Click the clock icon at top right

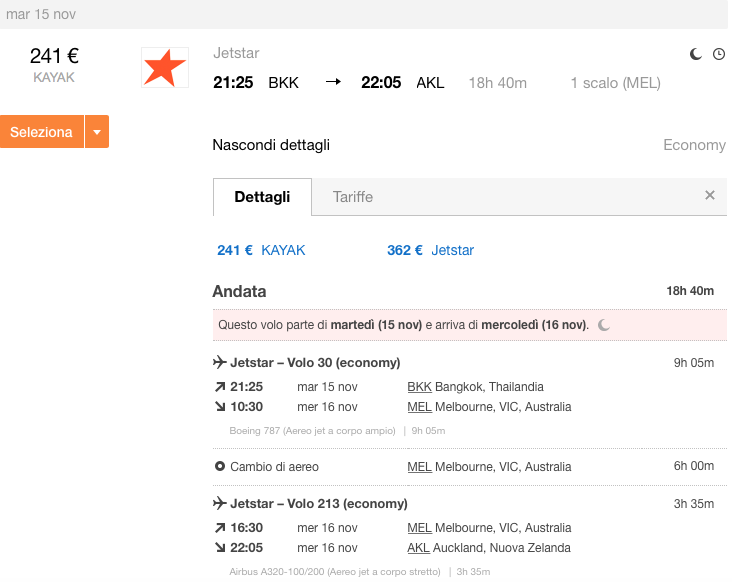(719, 54)
